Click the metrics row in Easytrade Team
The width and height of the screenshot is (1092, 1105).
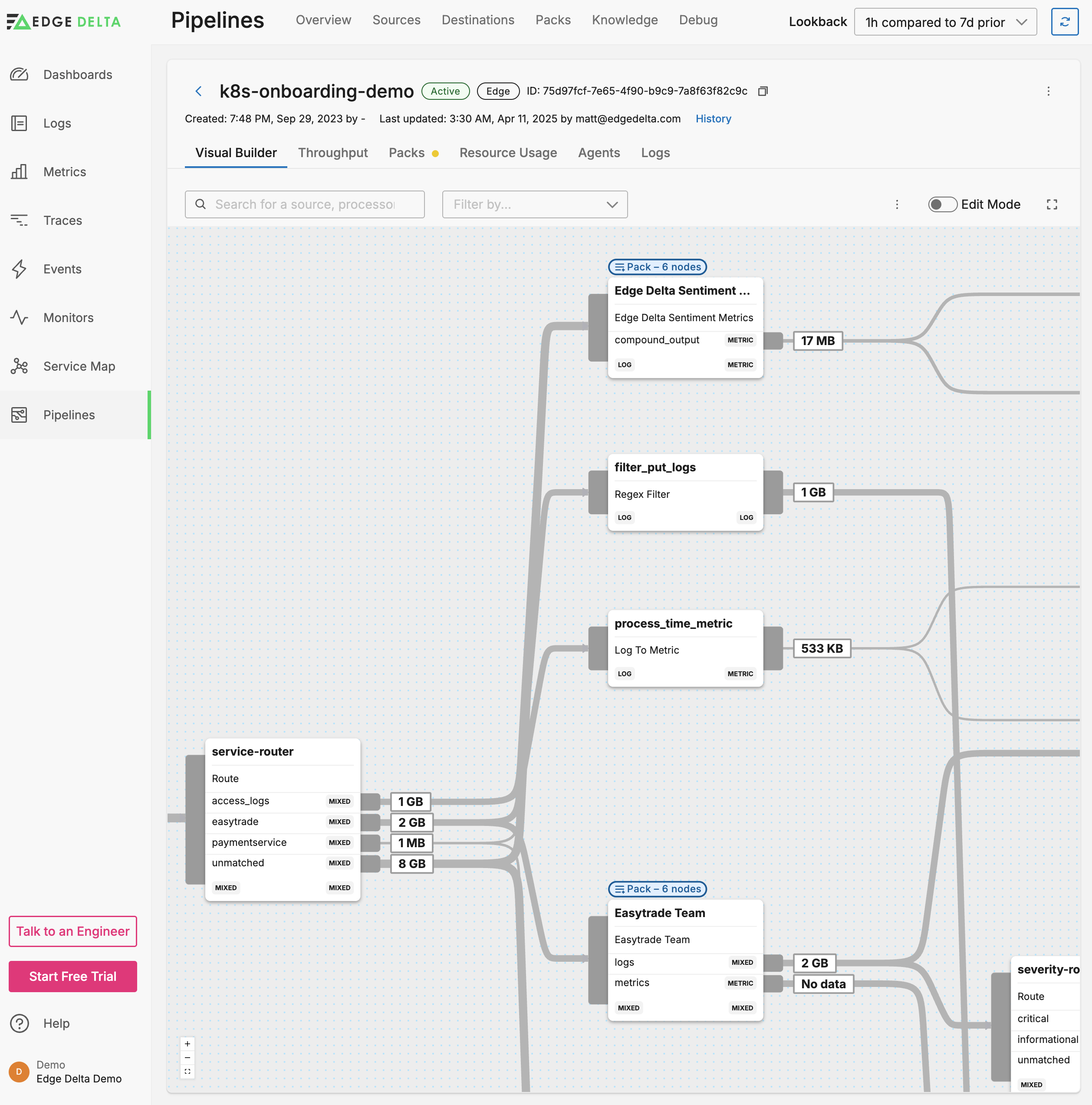685,983
